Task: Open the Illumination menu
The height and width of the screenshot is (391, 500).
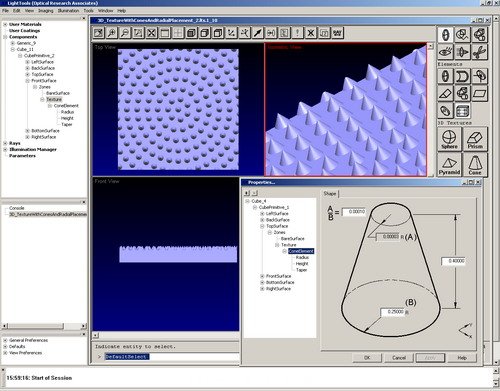Action: coord(68,11)
